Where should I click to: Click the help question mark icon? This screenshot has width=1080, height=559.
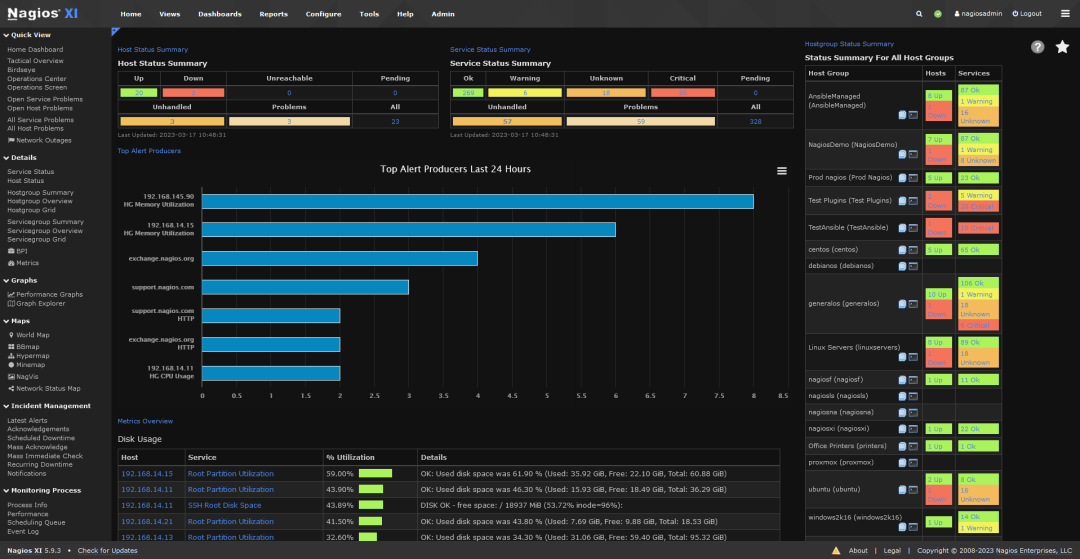point(1038,47)
